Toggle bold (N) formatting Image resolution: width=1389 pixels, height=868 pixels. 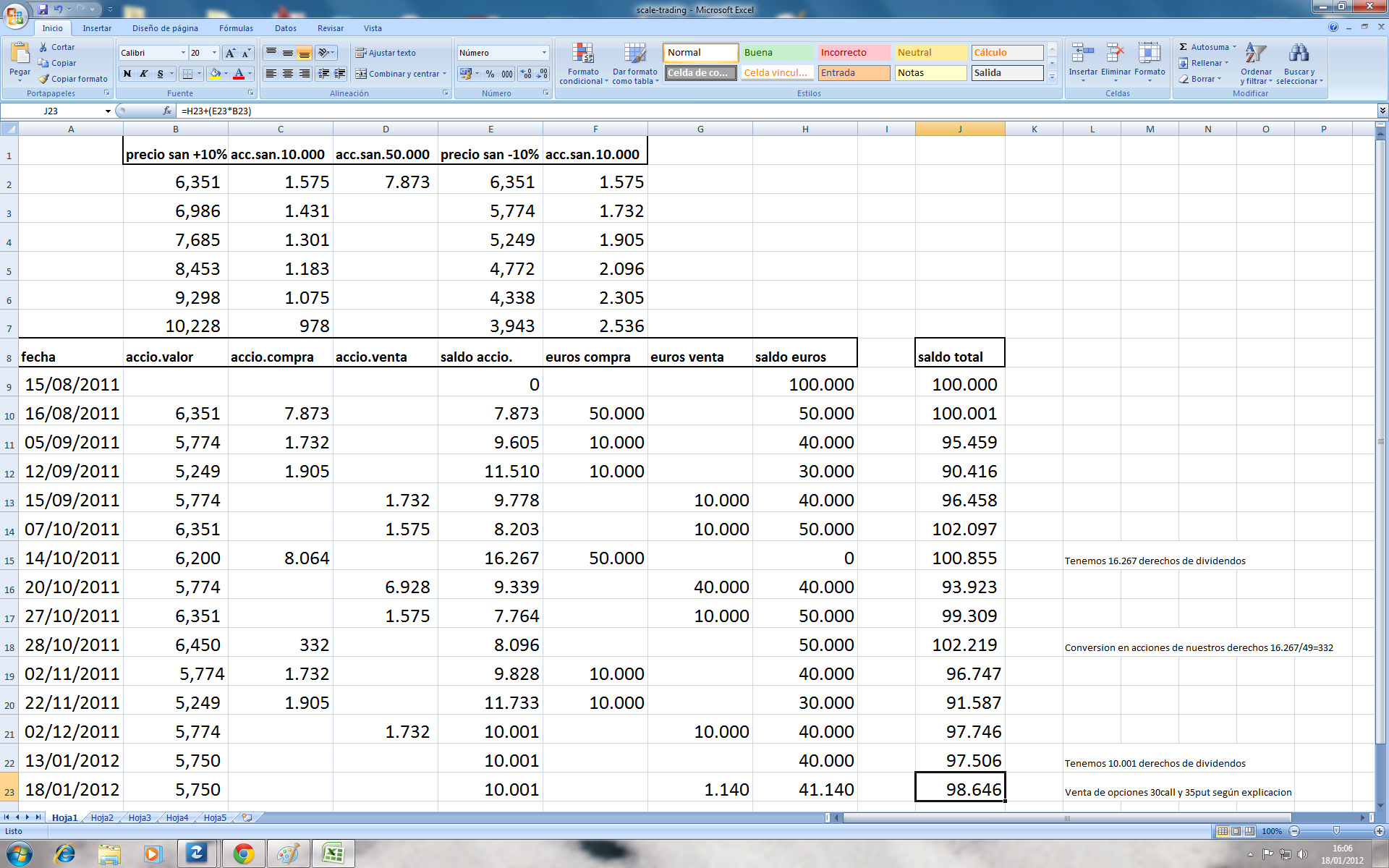pyautogui.click(x=127, y=74)
